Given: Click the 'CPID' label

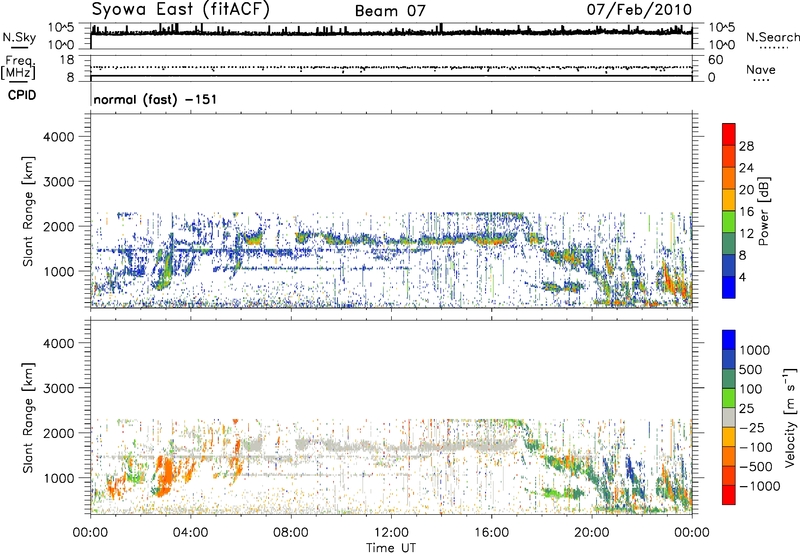Looking at the screenshot, I should click(22, 95).
